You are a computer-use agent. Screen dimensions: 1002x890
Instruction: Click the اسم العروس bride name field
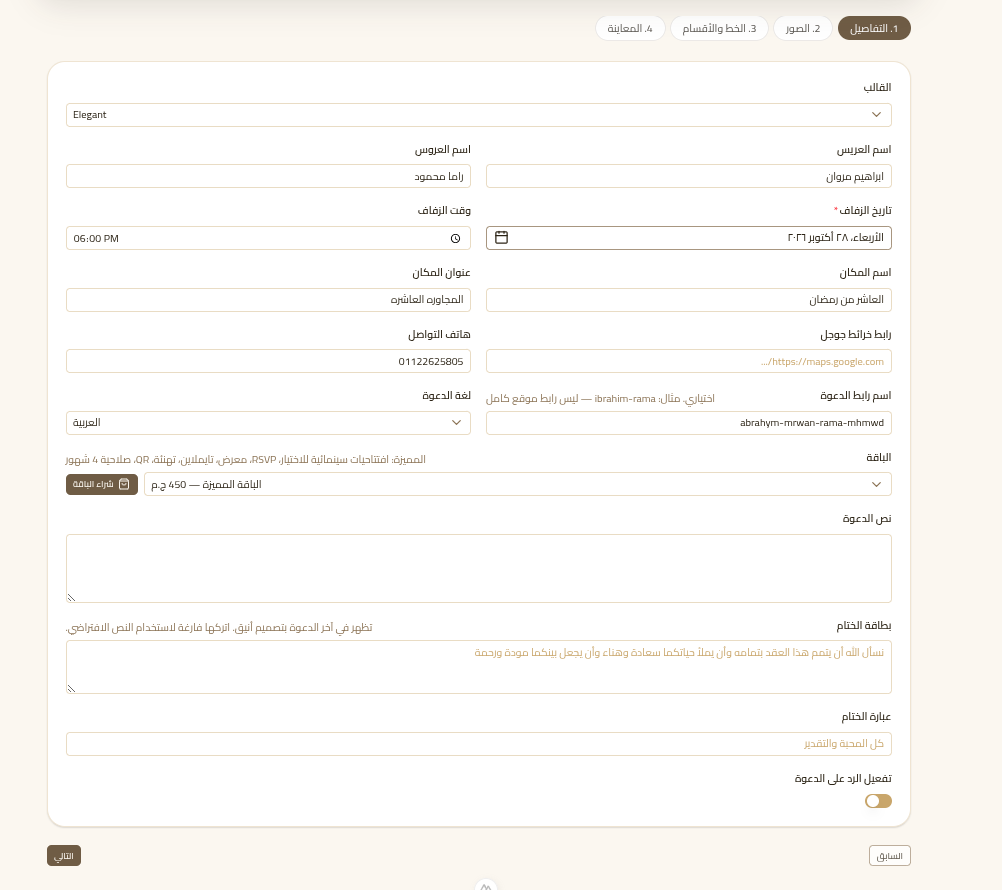268,176
